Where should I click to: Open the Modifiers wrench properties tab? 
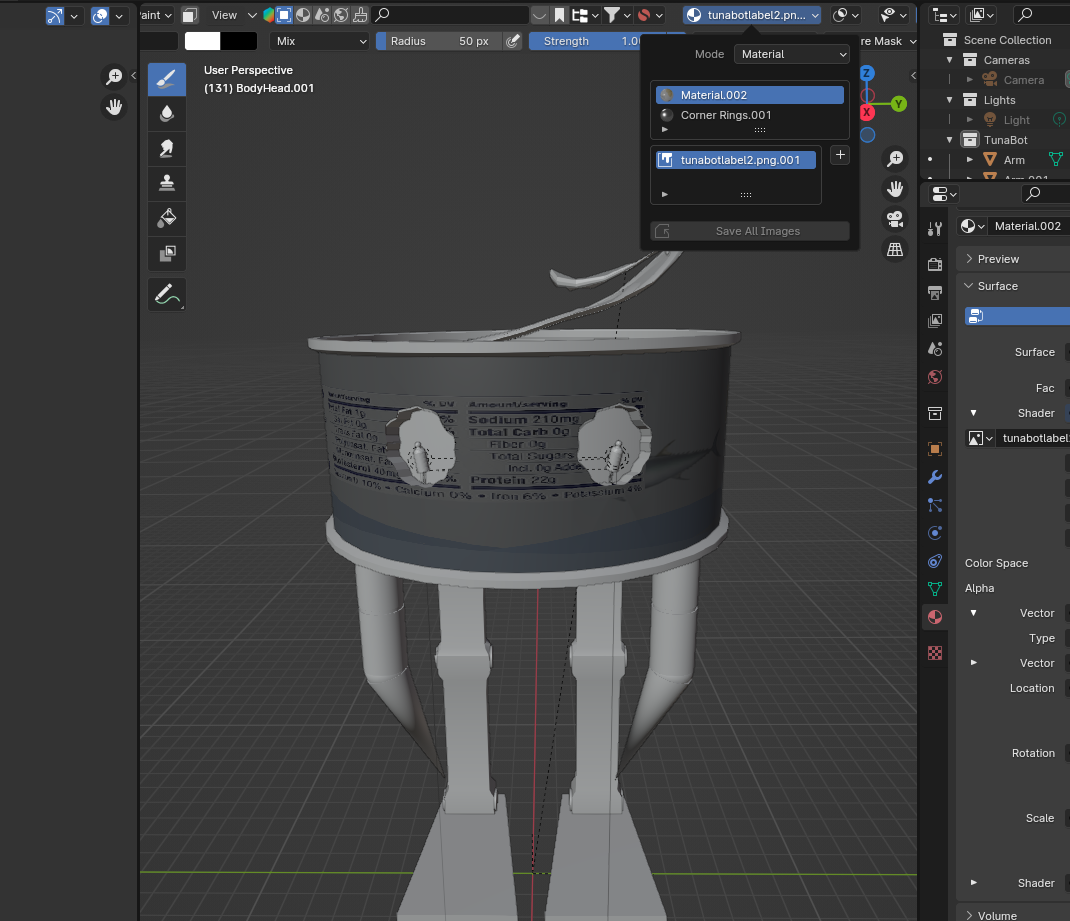[935, 477]
